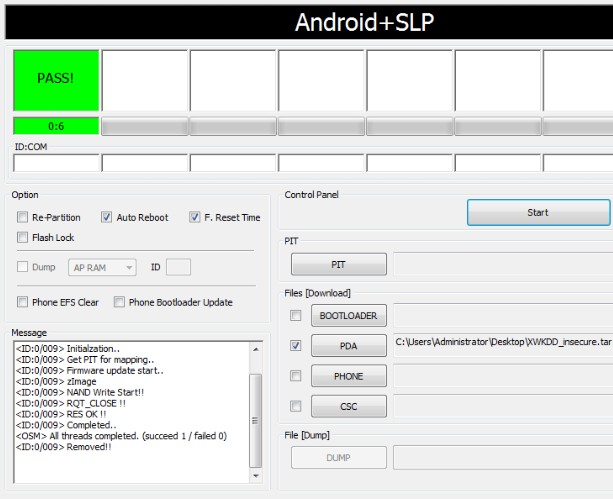Tick the checkbox beside BOOTLOADER
Screen dimensions: 613x499
(x=296, y=315)
